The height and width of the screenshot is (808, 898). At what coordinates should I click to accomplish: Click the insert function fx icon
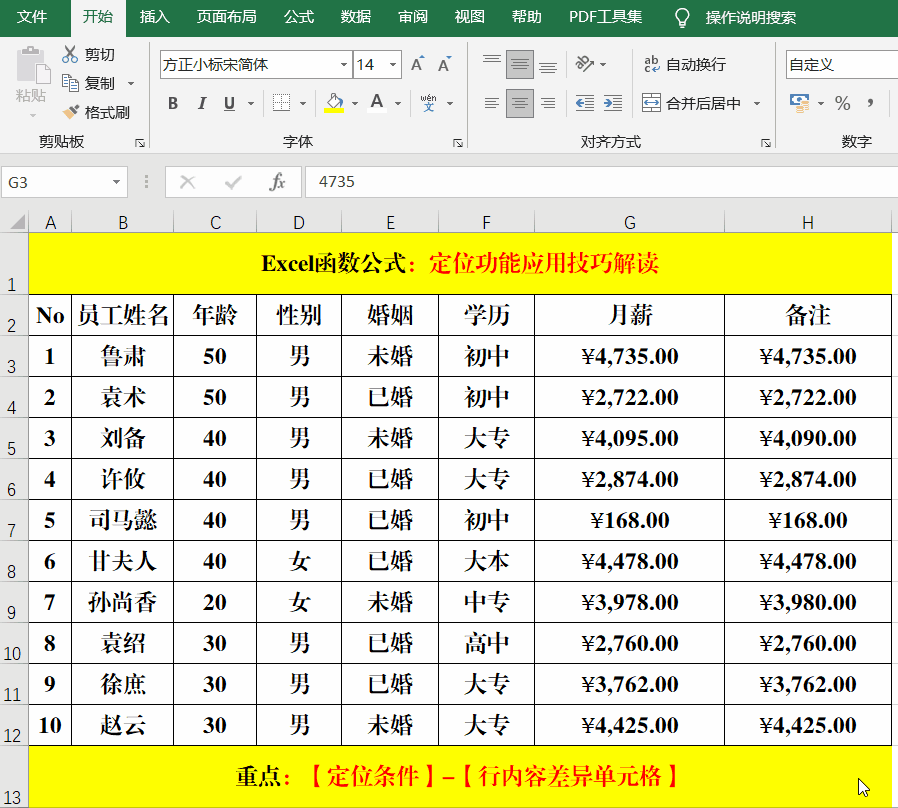(277, 182)
